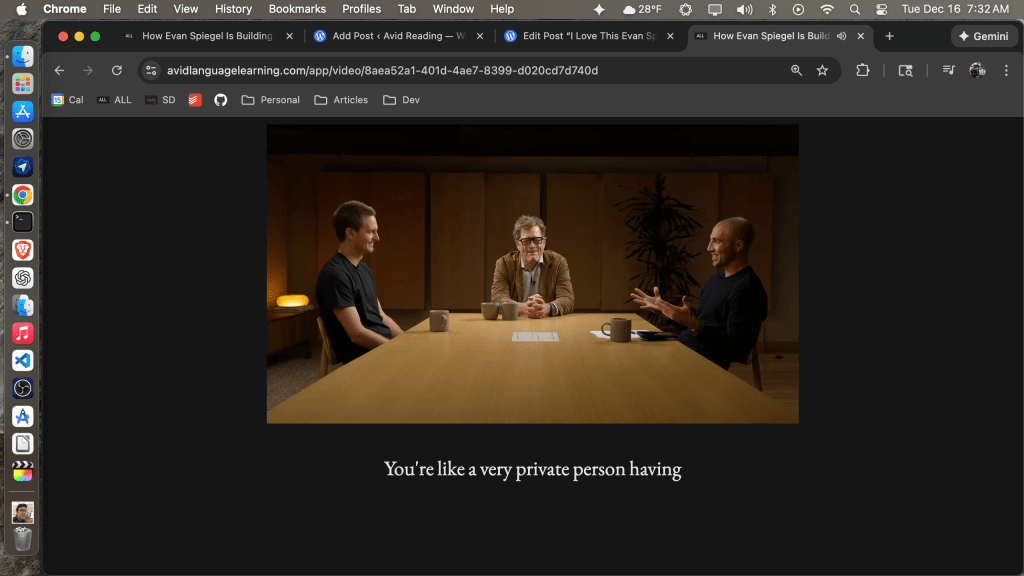
Task: Click the Gemini button
Action: point(984,36)
